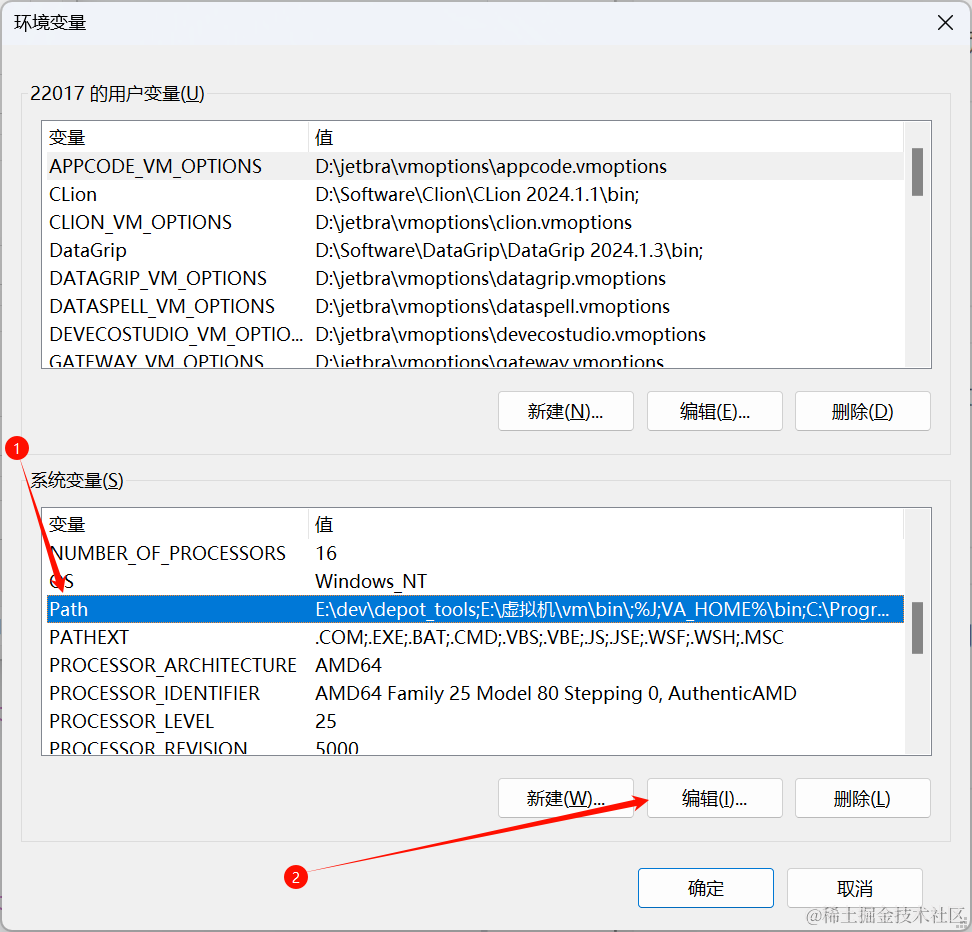
Task: Select the DATAGRIP_VM_OPTIONS variable row
Action: [x=475, y=278]
